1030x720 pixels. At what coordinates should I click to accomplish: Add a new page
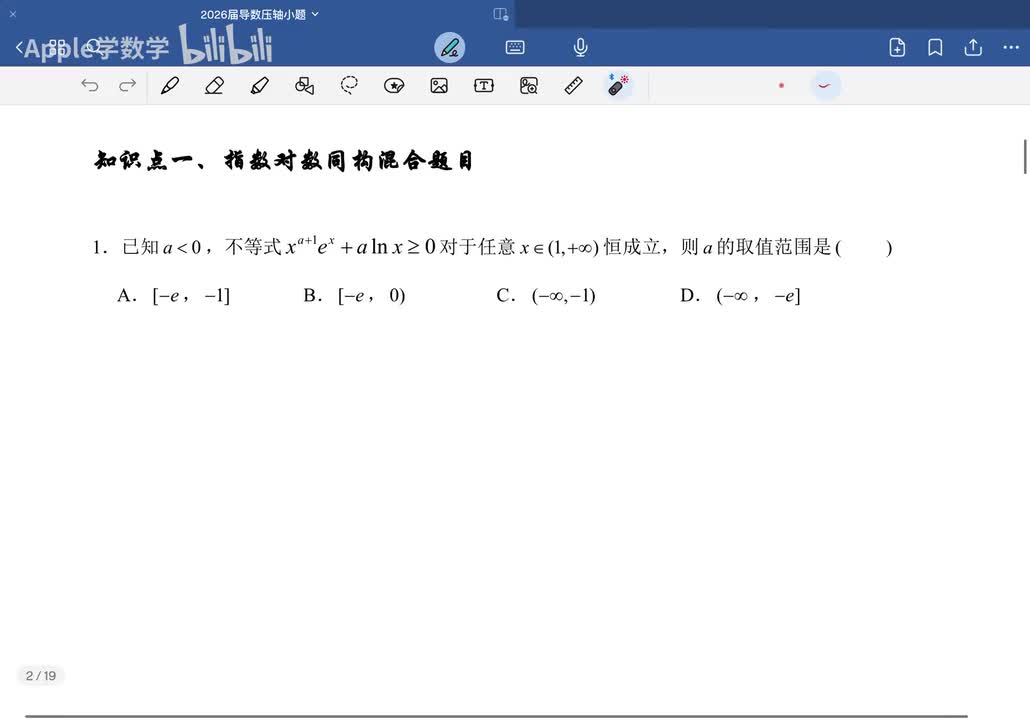(x=897, y=47)
